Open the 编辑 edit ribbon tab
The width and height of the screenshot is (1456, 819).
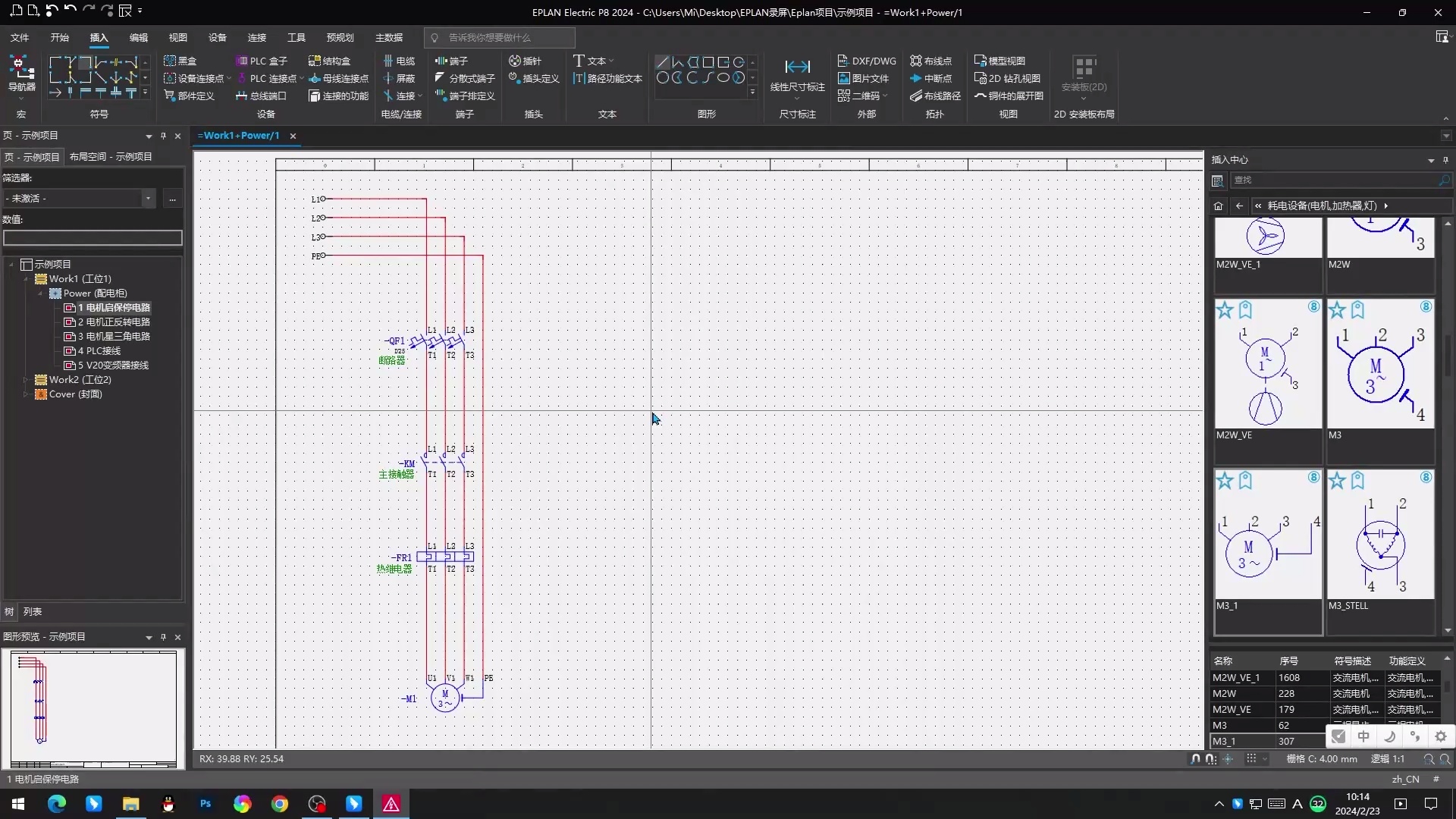(x=138, y=37)
